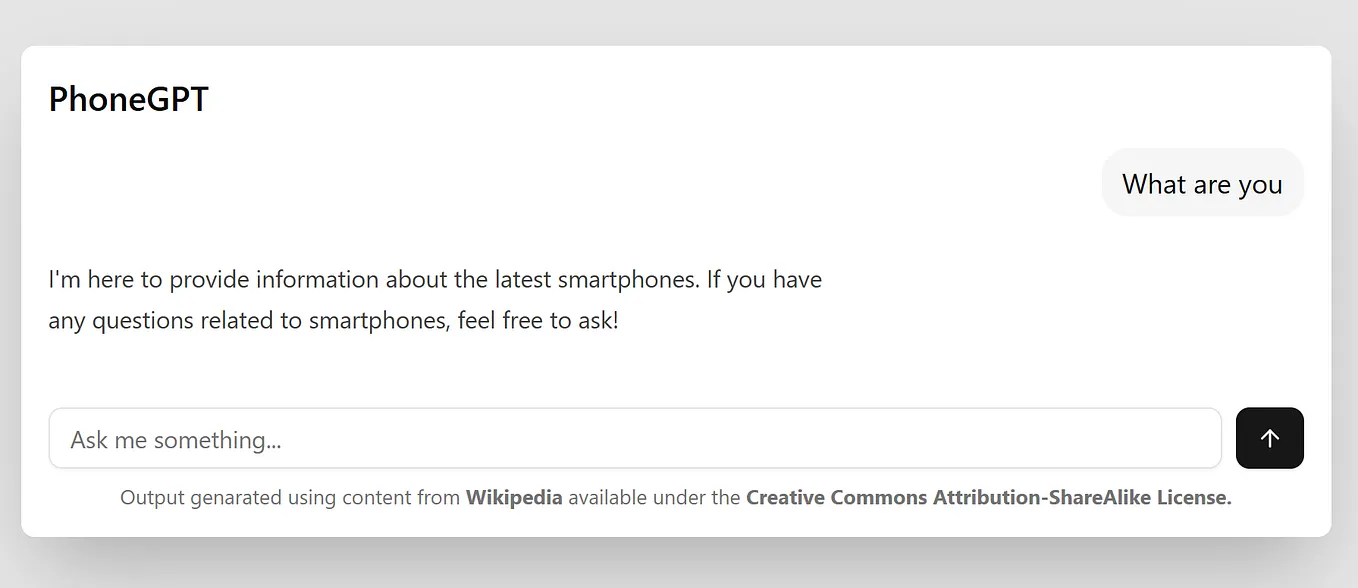The width and height of the screenshot is (1358, 588).
Task: Click inside the 'Ask me something...' field
Action: point(635,438)
